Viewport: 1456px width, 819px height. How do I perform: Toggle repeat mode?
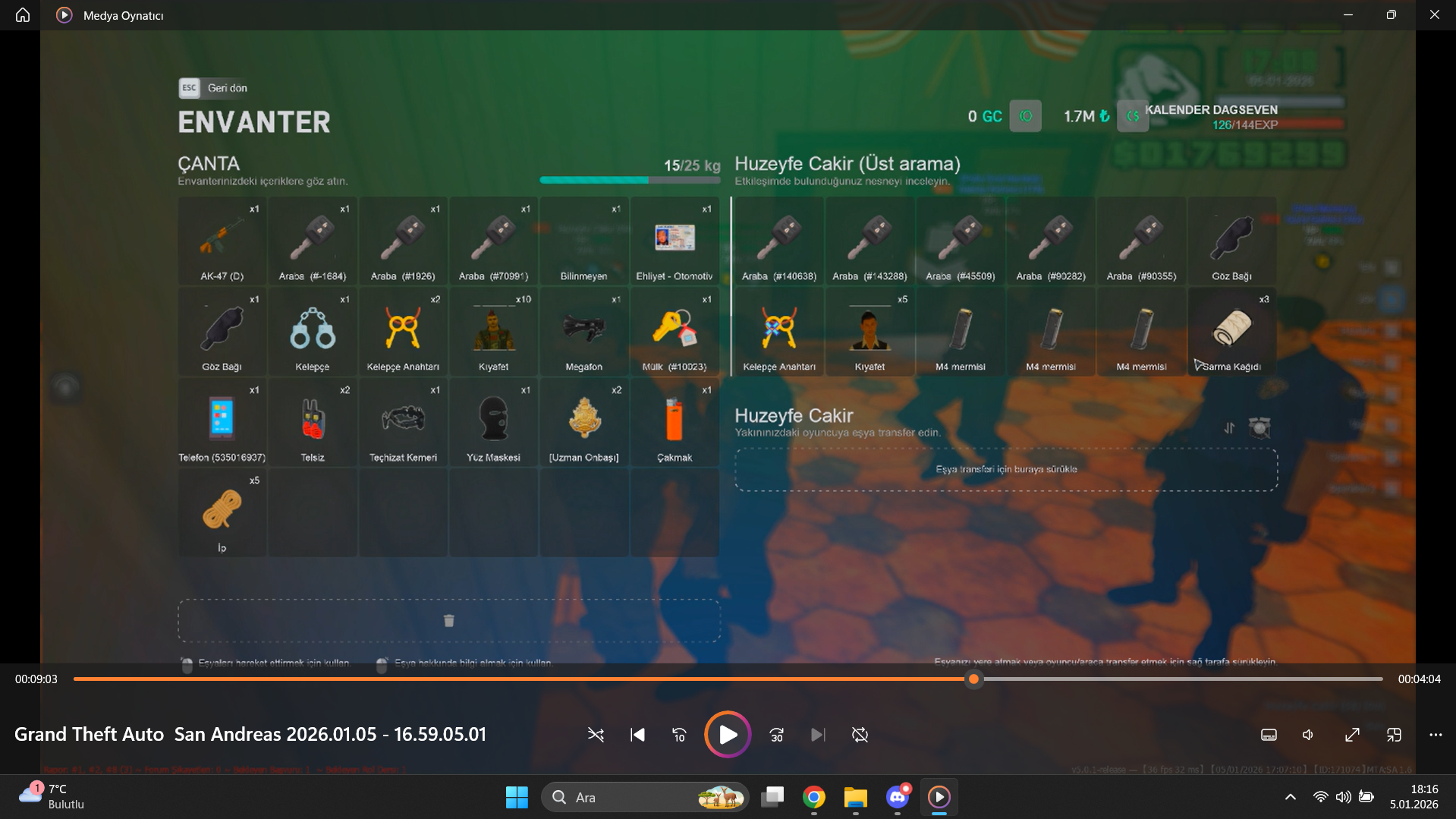(860, 735)
